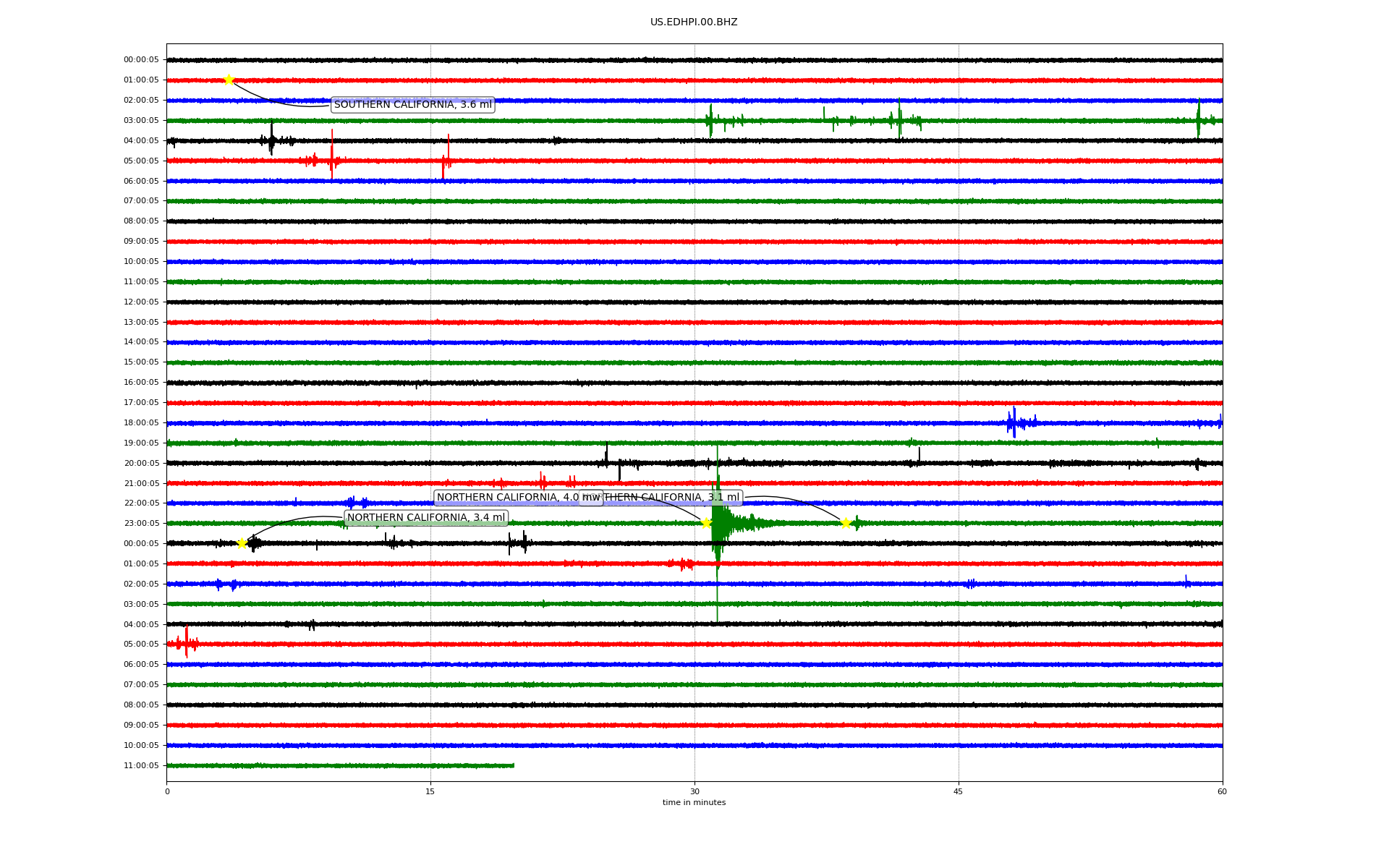Select the NORTHERN CALIFORNIA, 3.4 ml label
This screenshot has width=1389, height=868.
(425, 518)
